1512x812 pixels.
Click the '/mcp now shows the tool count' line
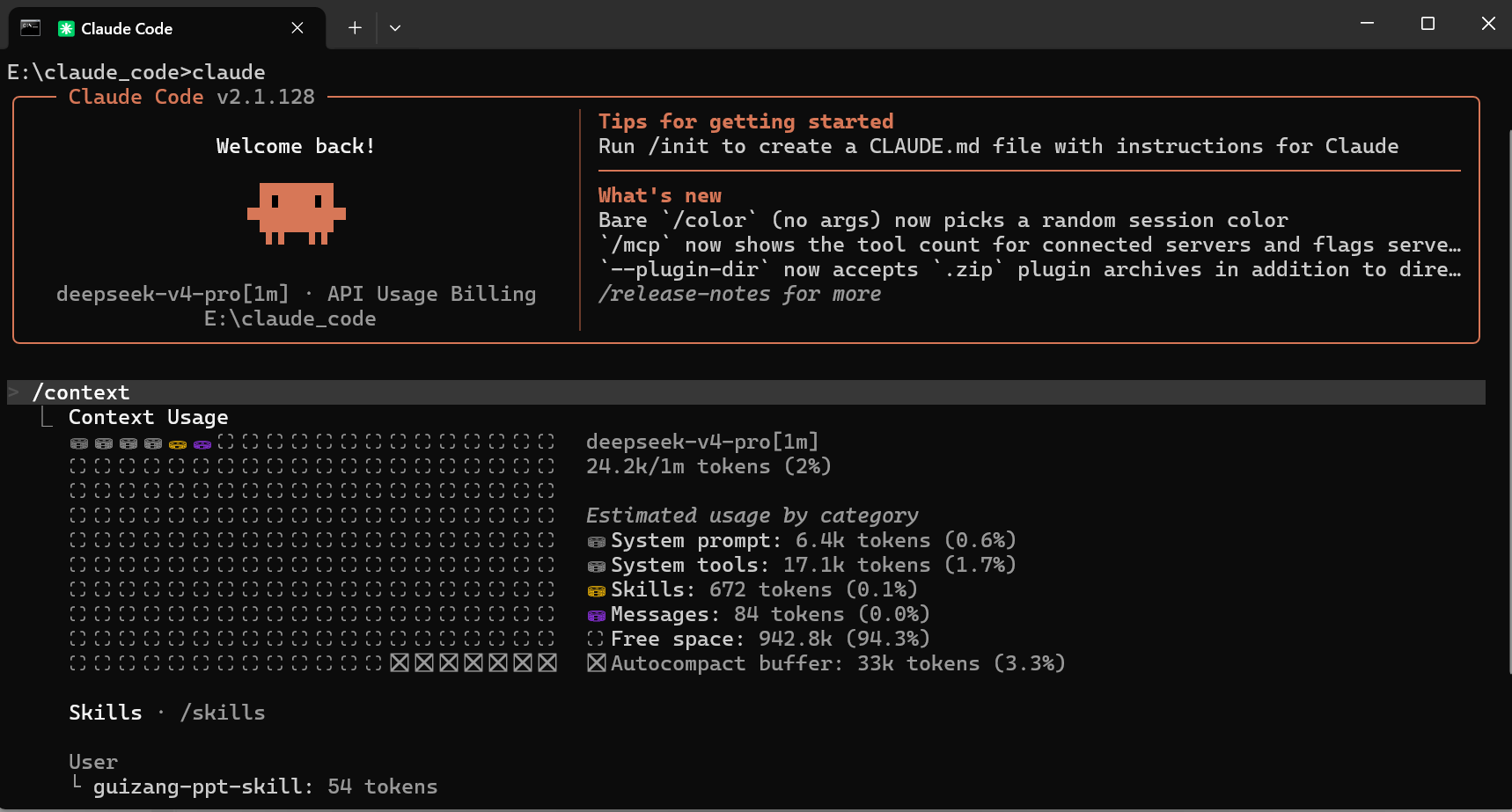(1030, 245)
